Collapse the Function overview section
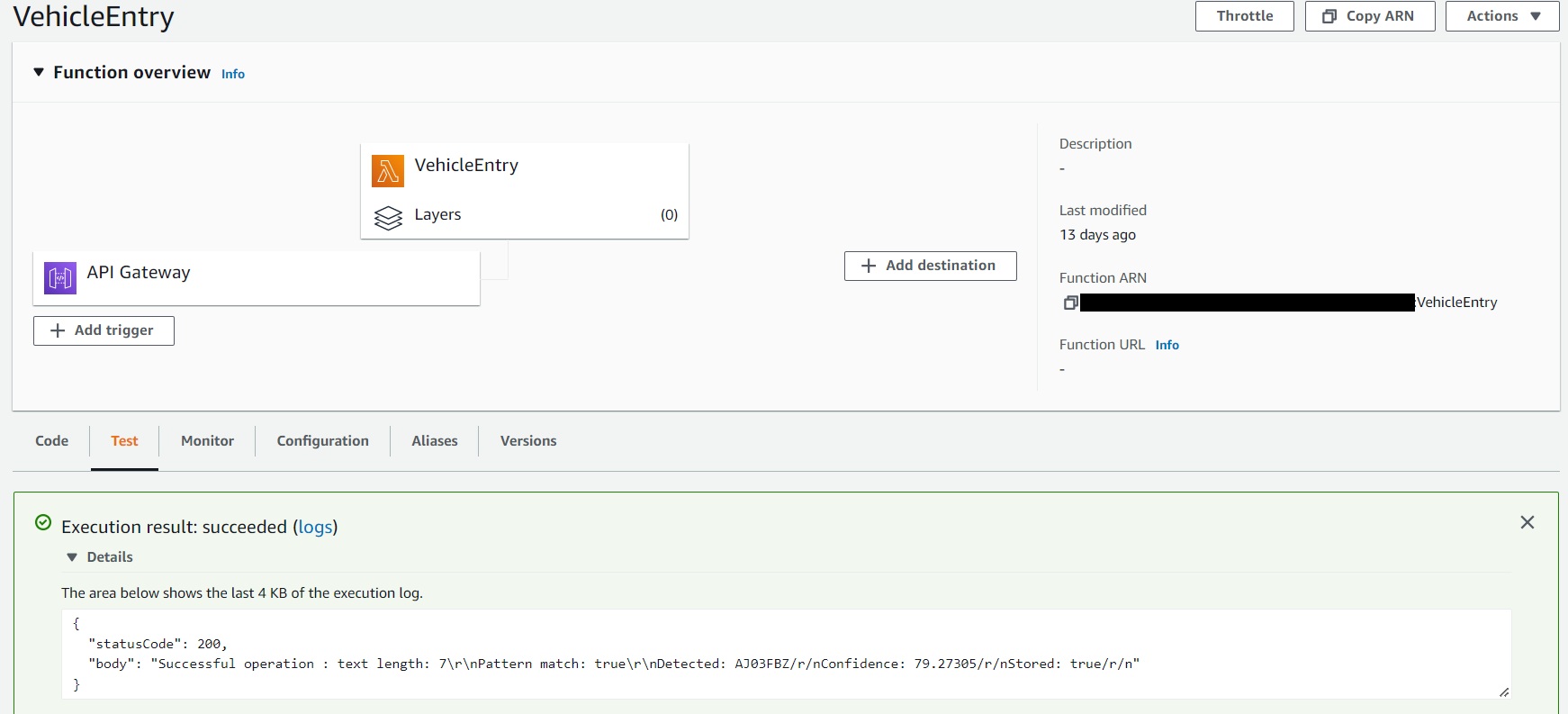1568x714 pixels. click(39, 72)
